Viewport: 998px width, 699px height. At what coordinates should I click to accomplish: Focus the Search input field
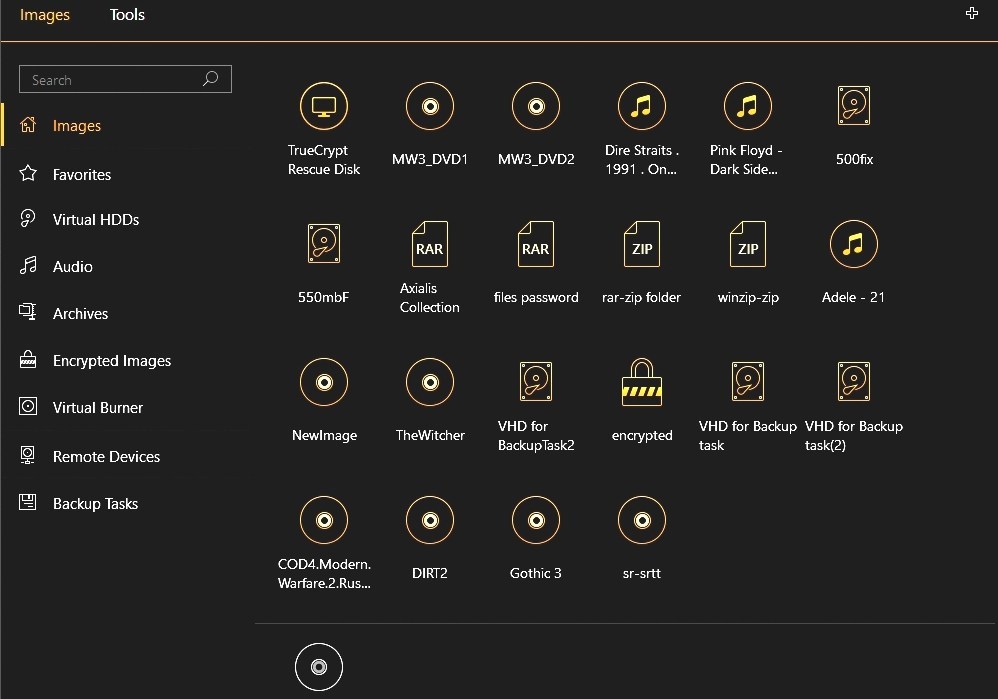pyautogui.click(x=125, y=79)
